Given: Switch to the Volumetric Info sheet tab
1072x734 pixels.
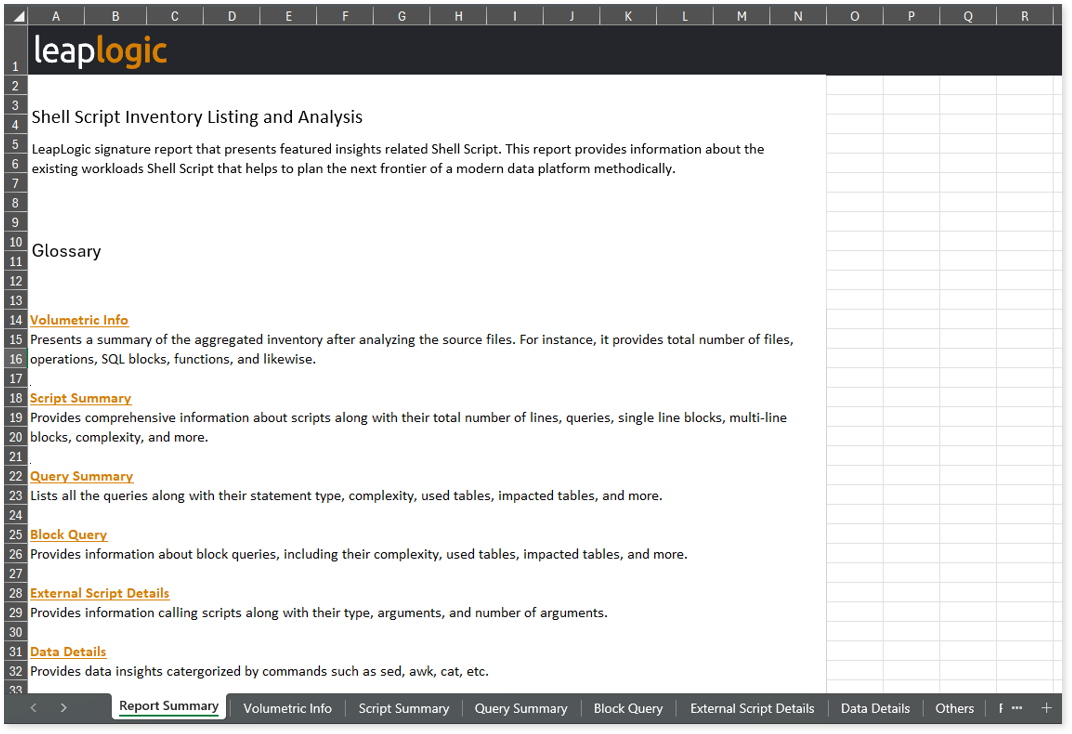Looking at the screenshot, I should (x=287, y=708).
